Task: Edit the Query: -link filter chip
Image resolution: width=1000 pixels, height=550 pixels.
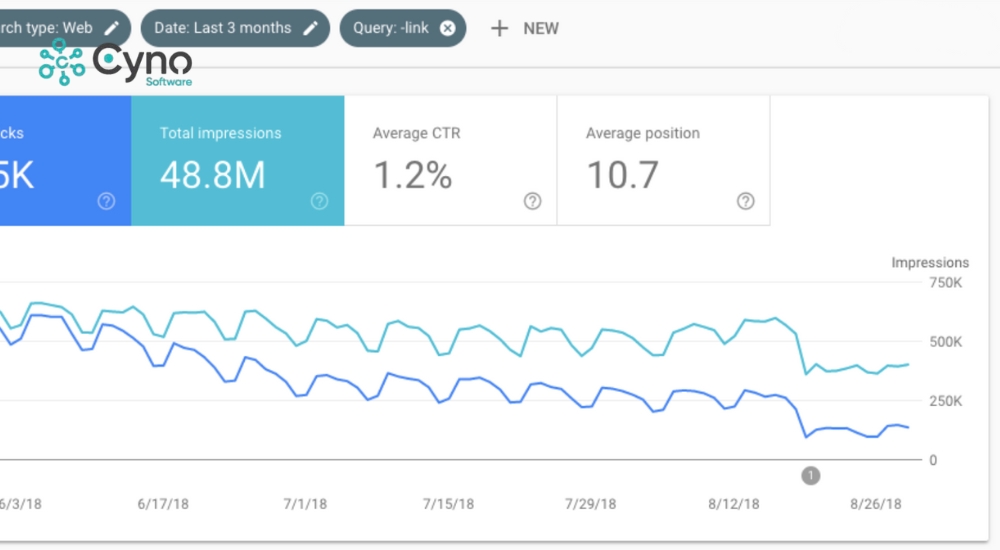Action: click(390, 28)
